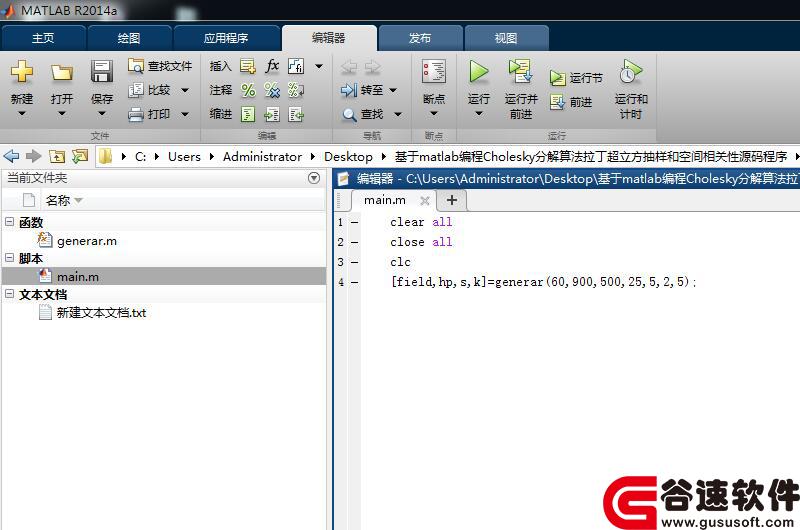Image resolution: width=800 pixels, height=530 pixels.
Task: Click 运行节 (Run Section)
Action: coord(576,78)
